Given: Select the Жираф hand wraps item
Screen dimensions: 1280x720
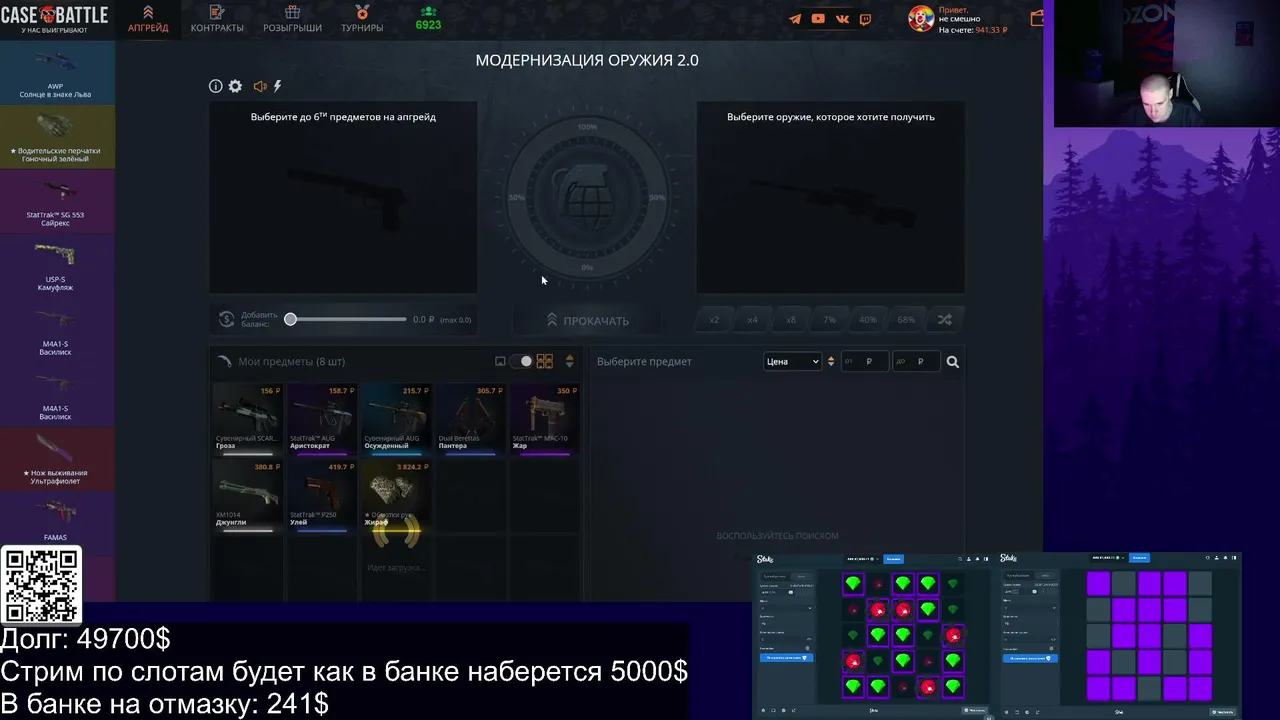Looking at the screenshot, I should [395, 497].
